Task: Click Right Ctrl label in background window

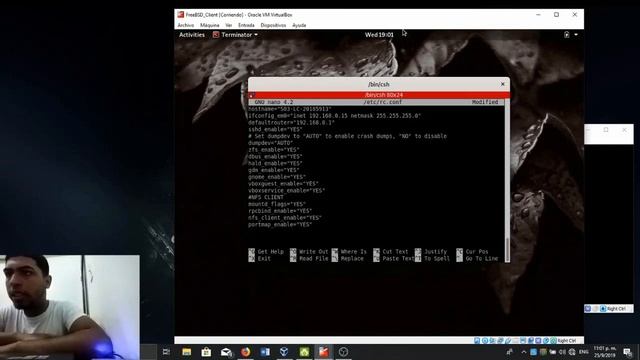Action: coord(616,309)
